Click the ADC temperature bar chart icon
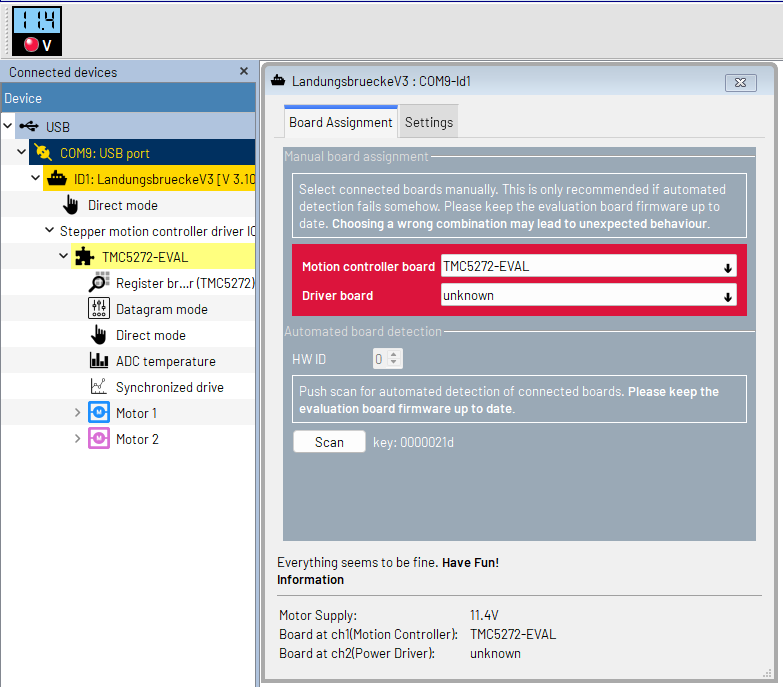This screenshot has width=783, height=687. click(x=99, y=360)
